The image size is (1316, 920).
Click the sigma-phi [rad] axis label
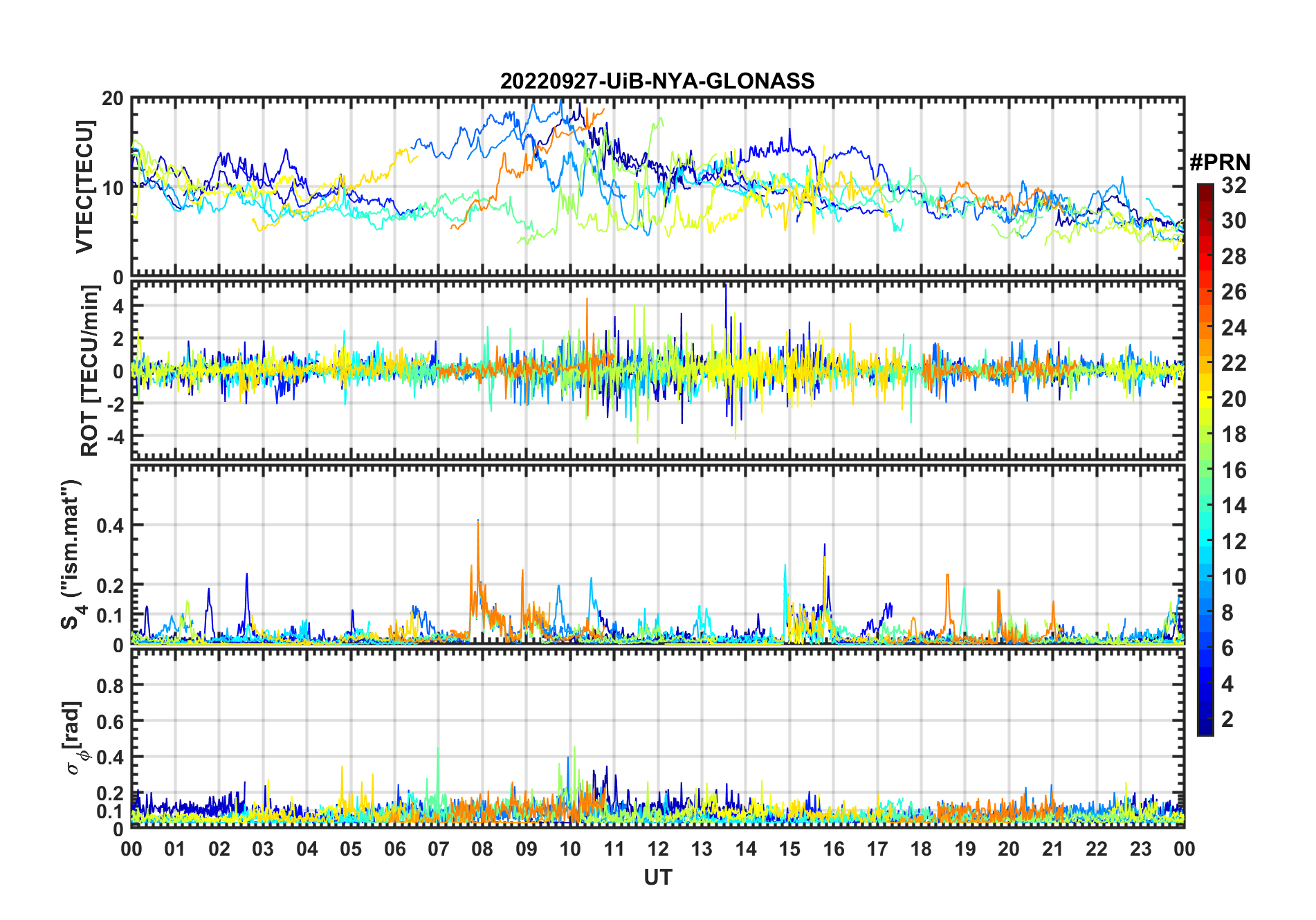coord(77,737)
